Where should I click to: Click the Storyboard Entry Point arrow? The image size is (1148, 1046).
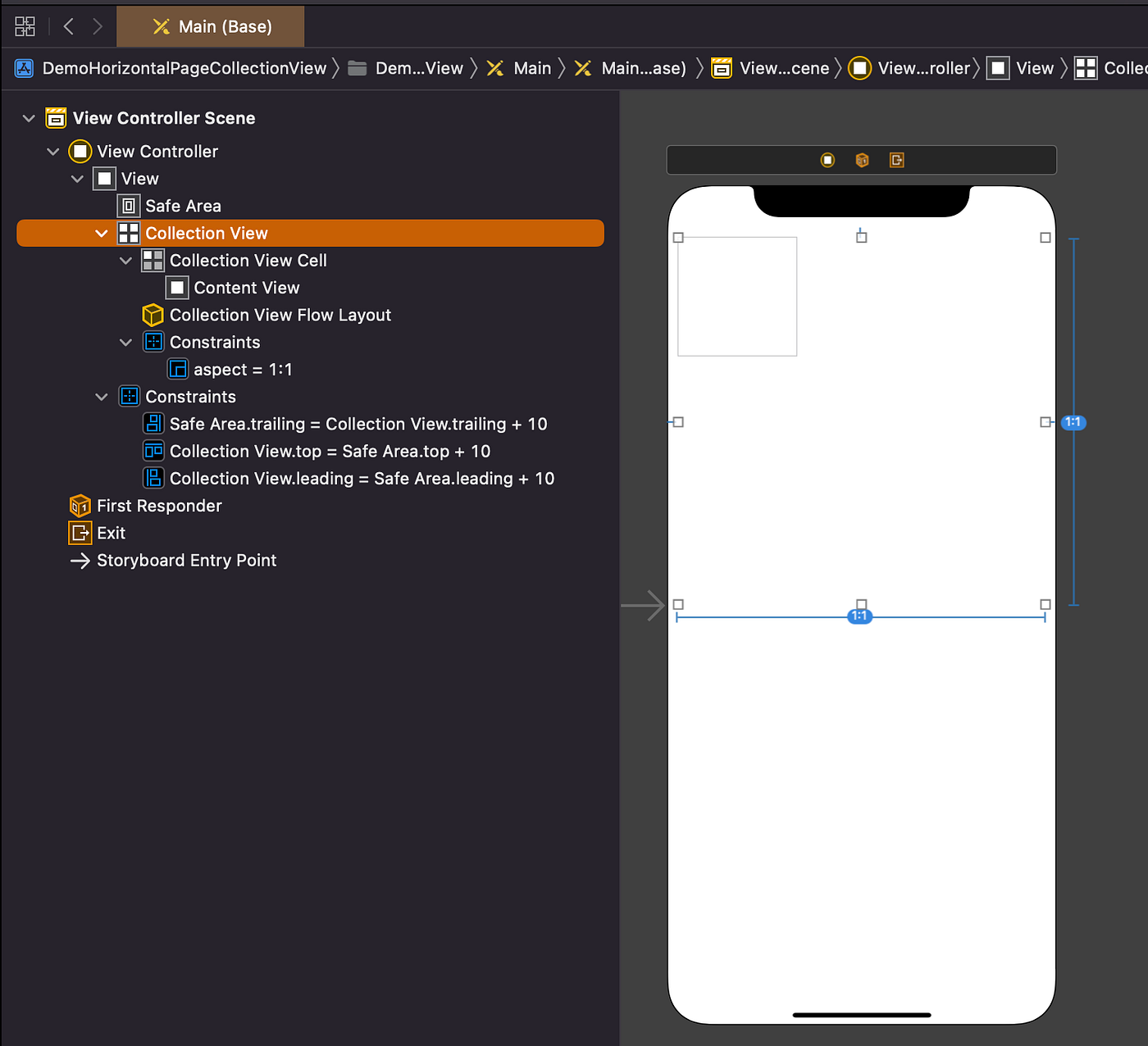[x=80, y=561]
